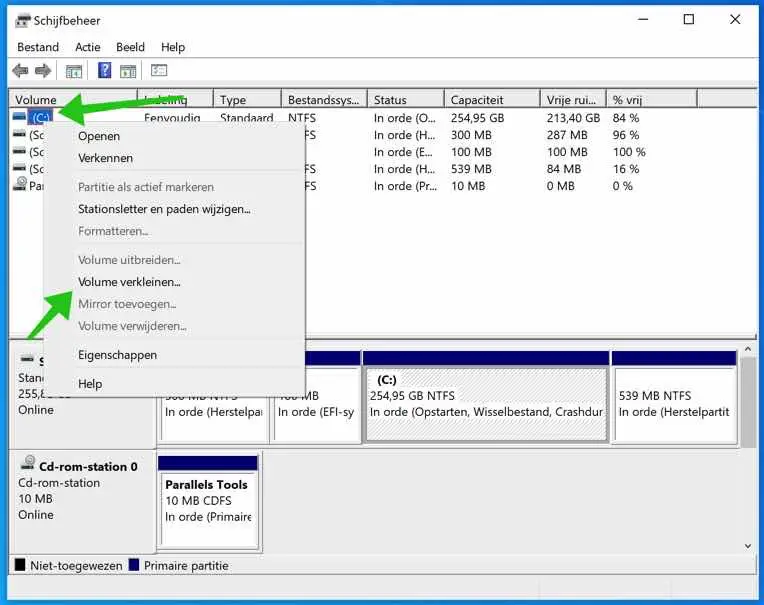Screen dimensions: 764x605
Task: Click the Forward arrow toolbar icon
Action: [43, 71]
